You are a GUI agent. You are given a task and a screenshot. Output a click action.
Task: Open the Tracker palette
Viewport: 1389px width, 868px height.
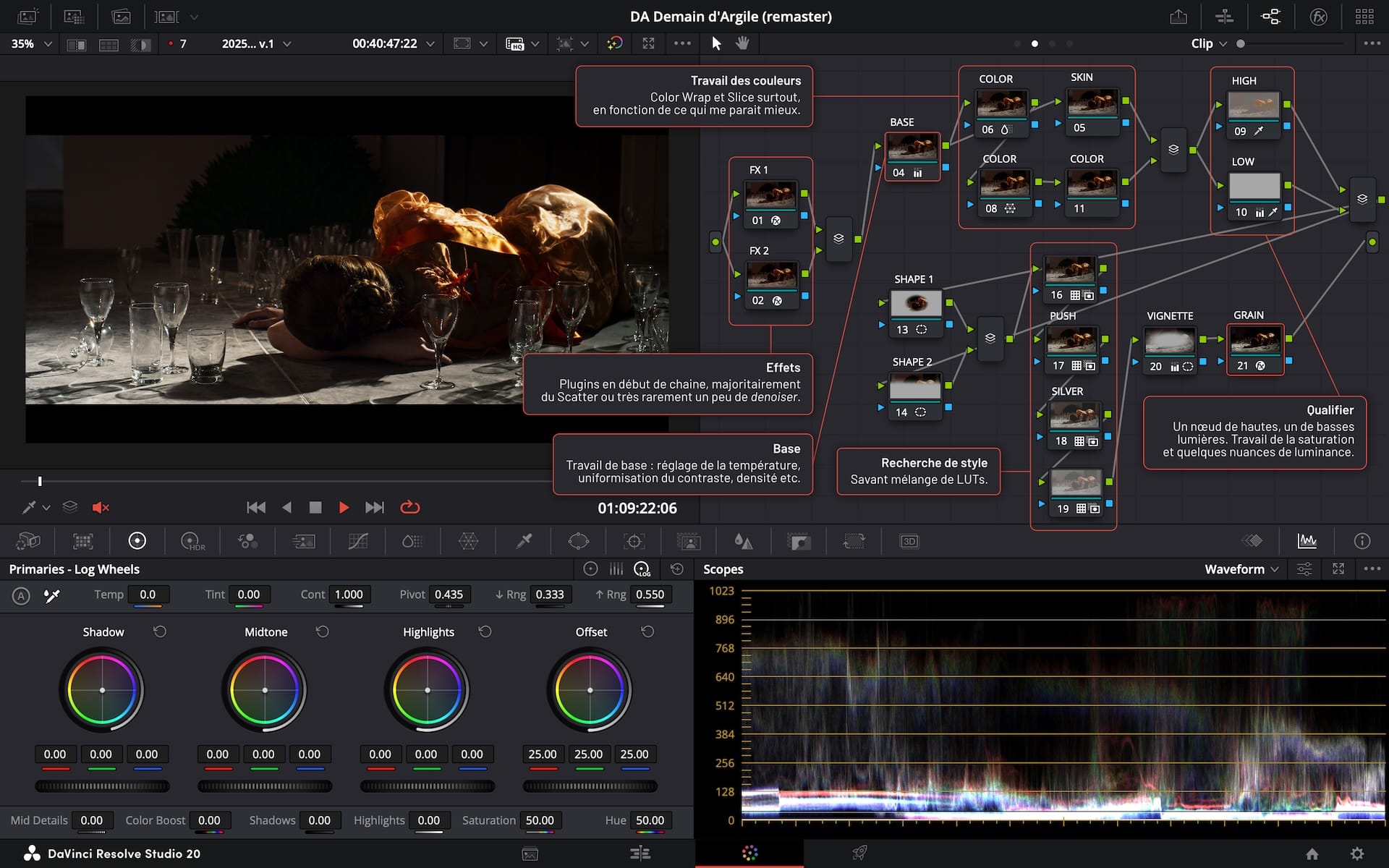pos(634,541)
